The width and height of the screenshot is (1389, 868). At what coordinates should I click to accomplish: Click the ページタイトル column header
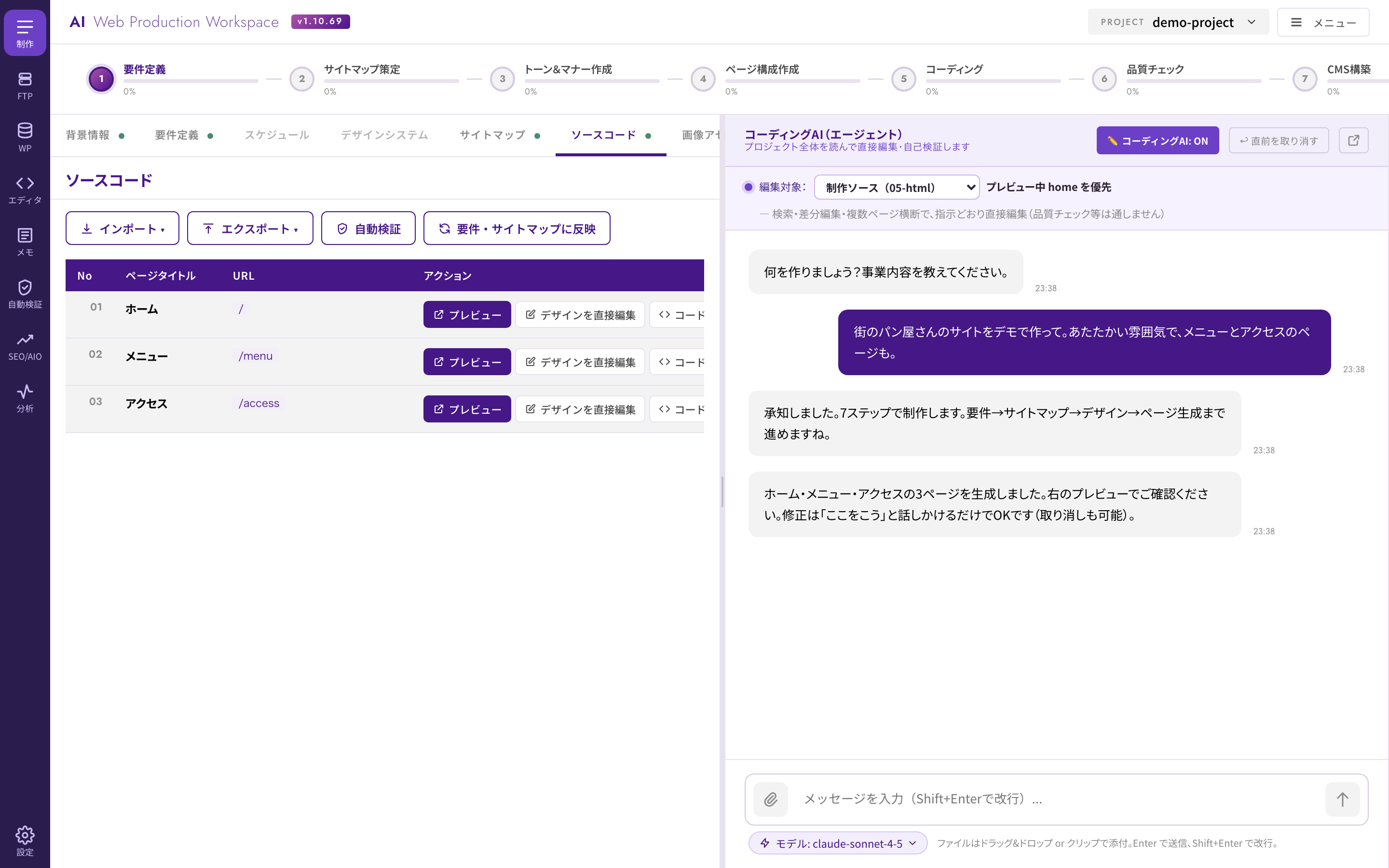click(x=161, y=275)
